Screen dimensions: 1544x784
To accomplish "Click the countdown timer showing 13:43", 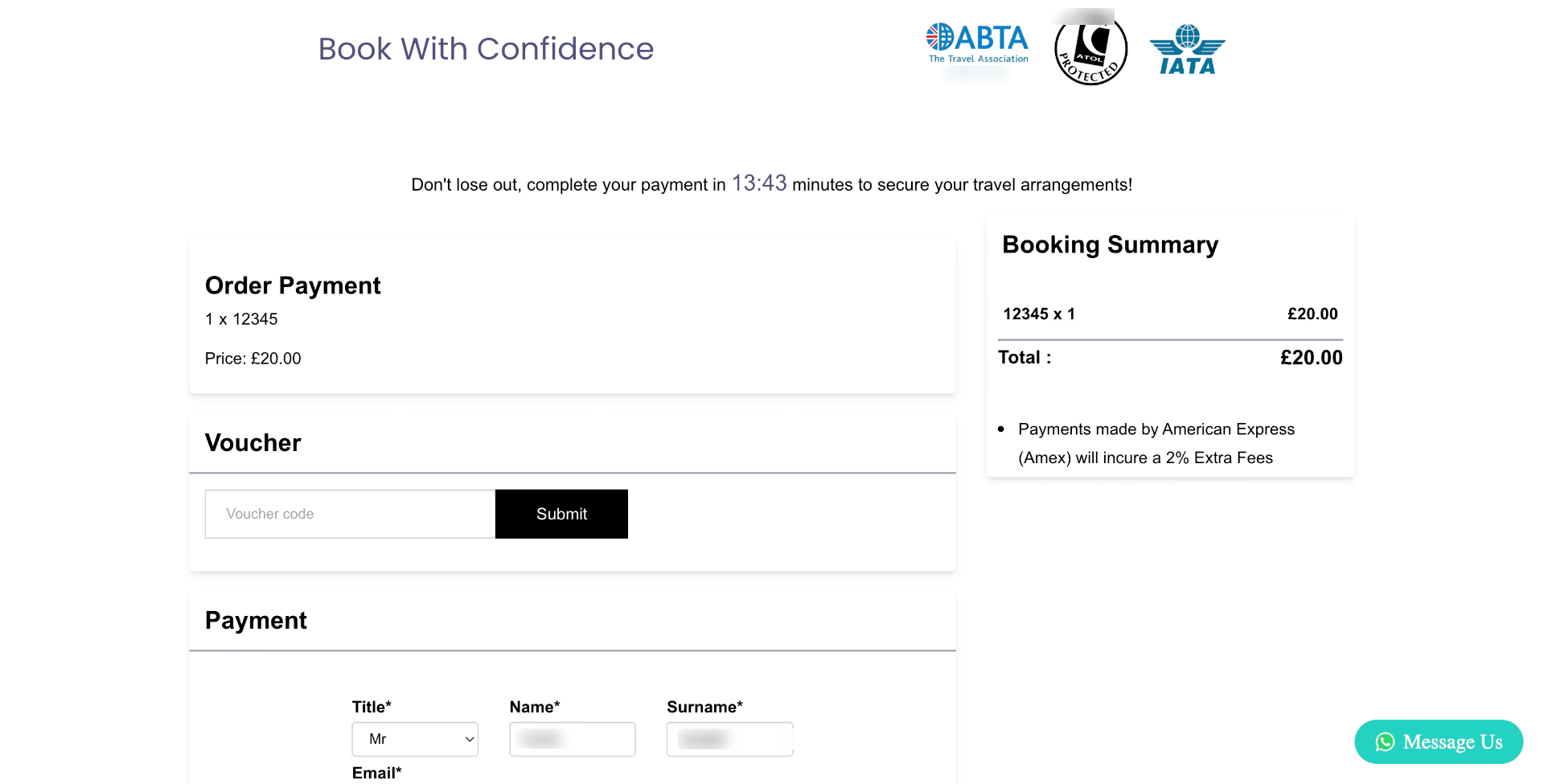I will (758, 183).
